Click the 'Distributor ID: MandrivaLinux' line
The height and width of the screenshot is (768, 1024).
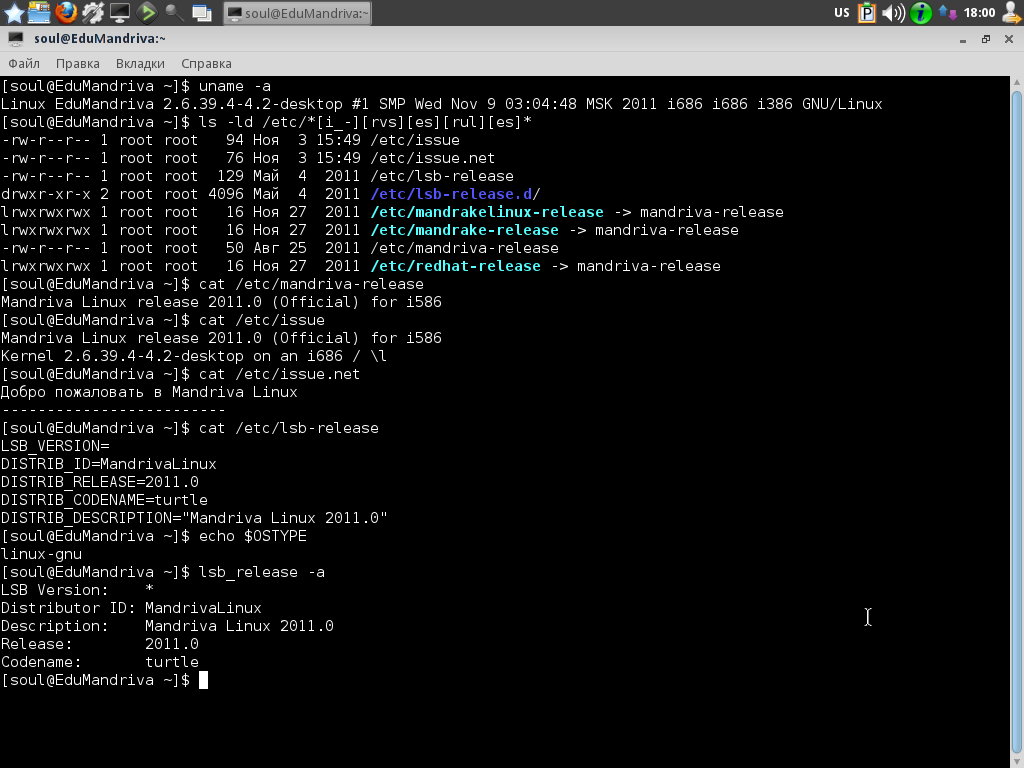coord(131,608)
